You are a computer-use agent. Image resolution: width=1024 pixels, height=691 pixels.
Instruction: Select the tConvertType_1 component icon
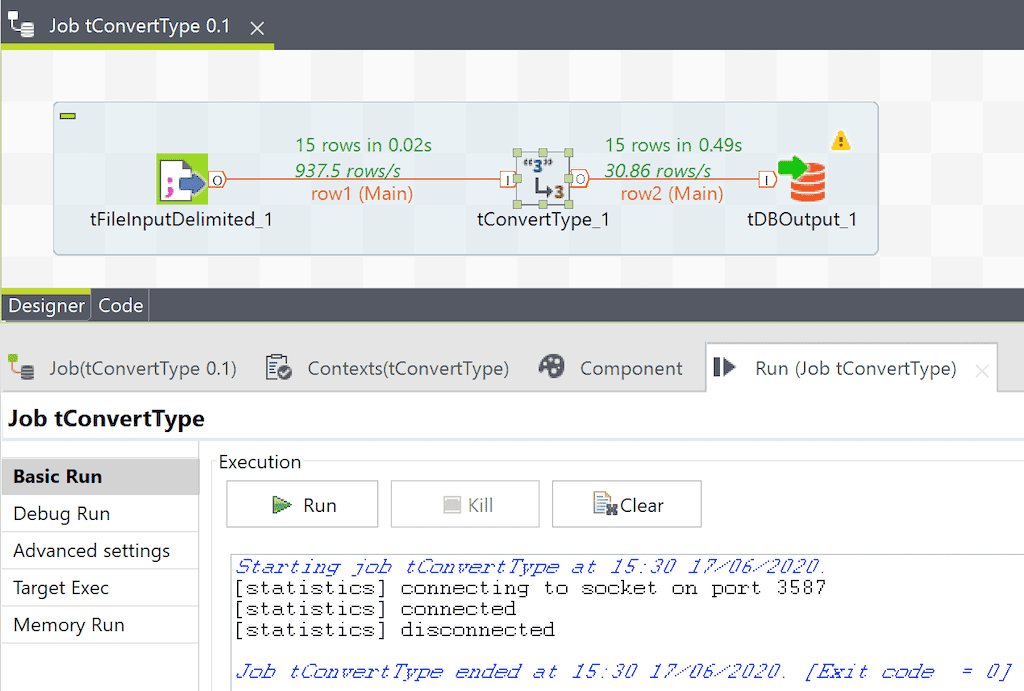(543, 178)
